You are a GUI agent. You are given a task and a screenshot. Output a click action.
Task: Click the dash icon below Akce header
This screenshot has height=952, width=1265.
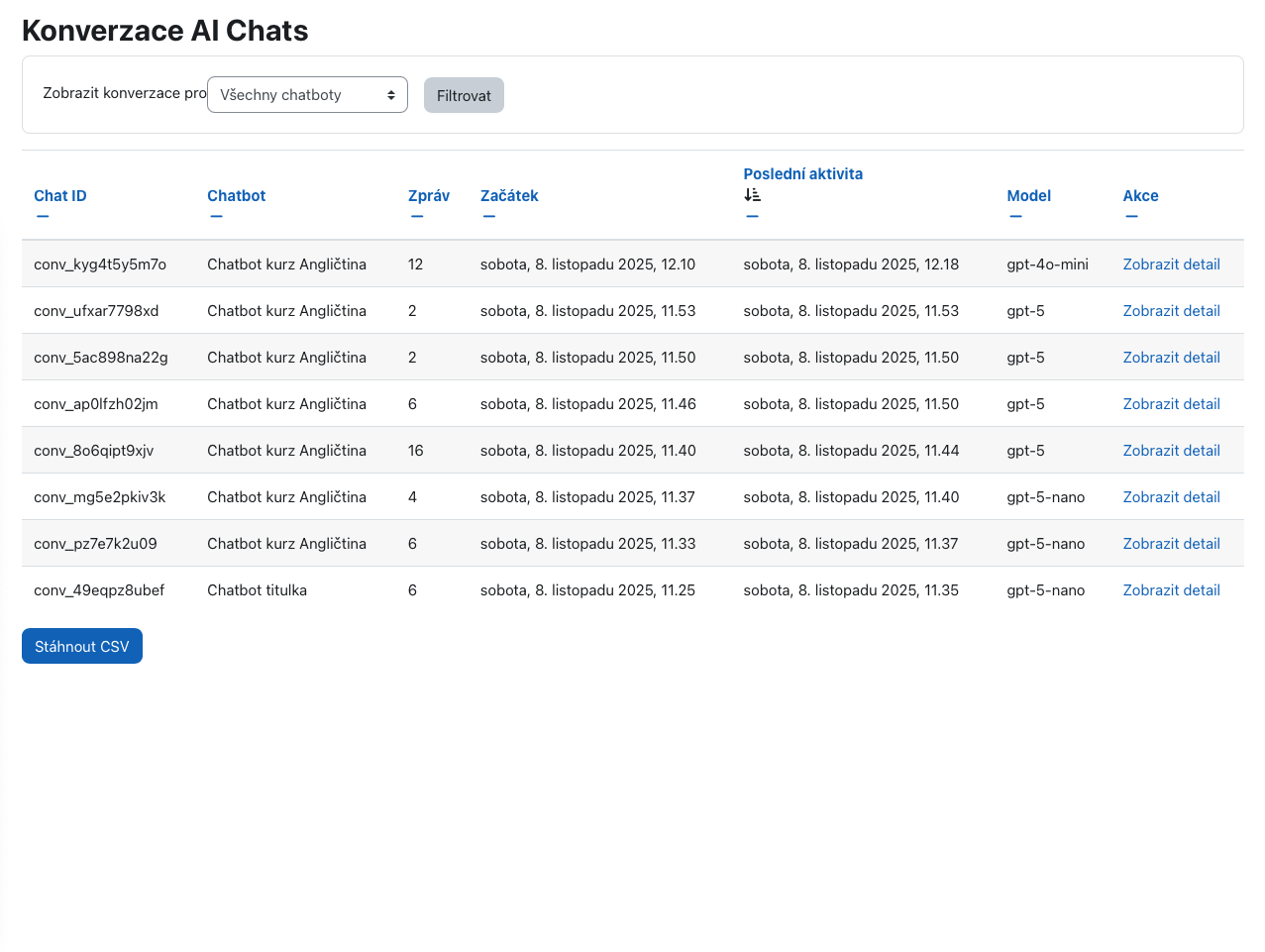tap(1131, 217)
